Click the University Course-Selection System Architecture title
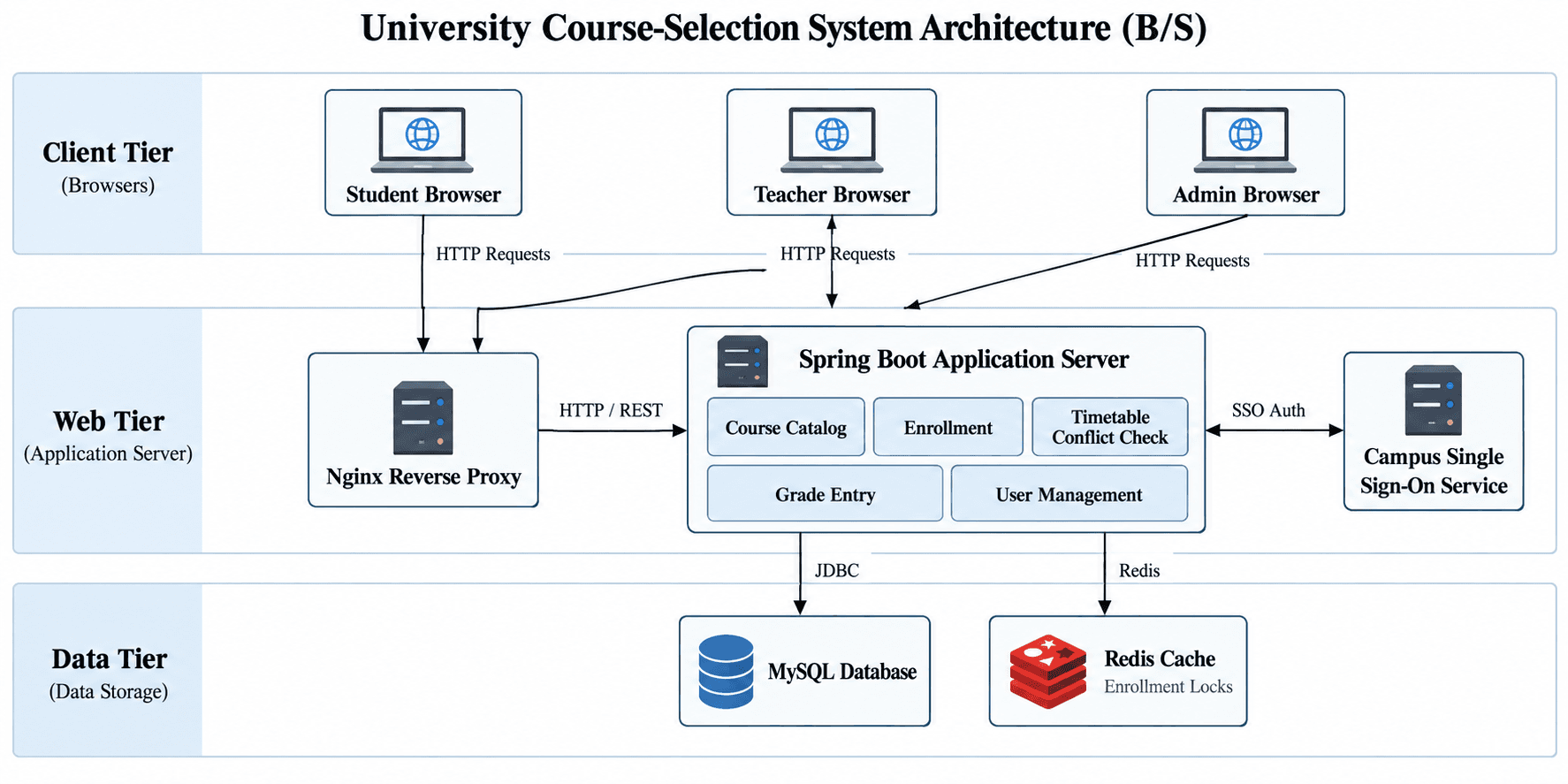The height and width of the screenshot is (784, 1568). click(784, 28)
